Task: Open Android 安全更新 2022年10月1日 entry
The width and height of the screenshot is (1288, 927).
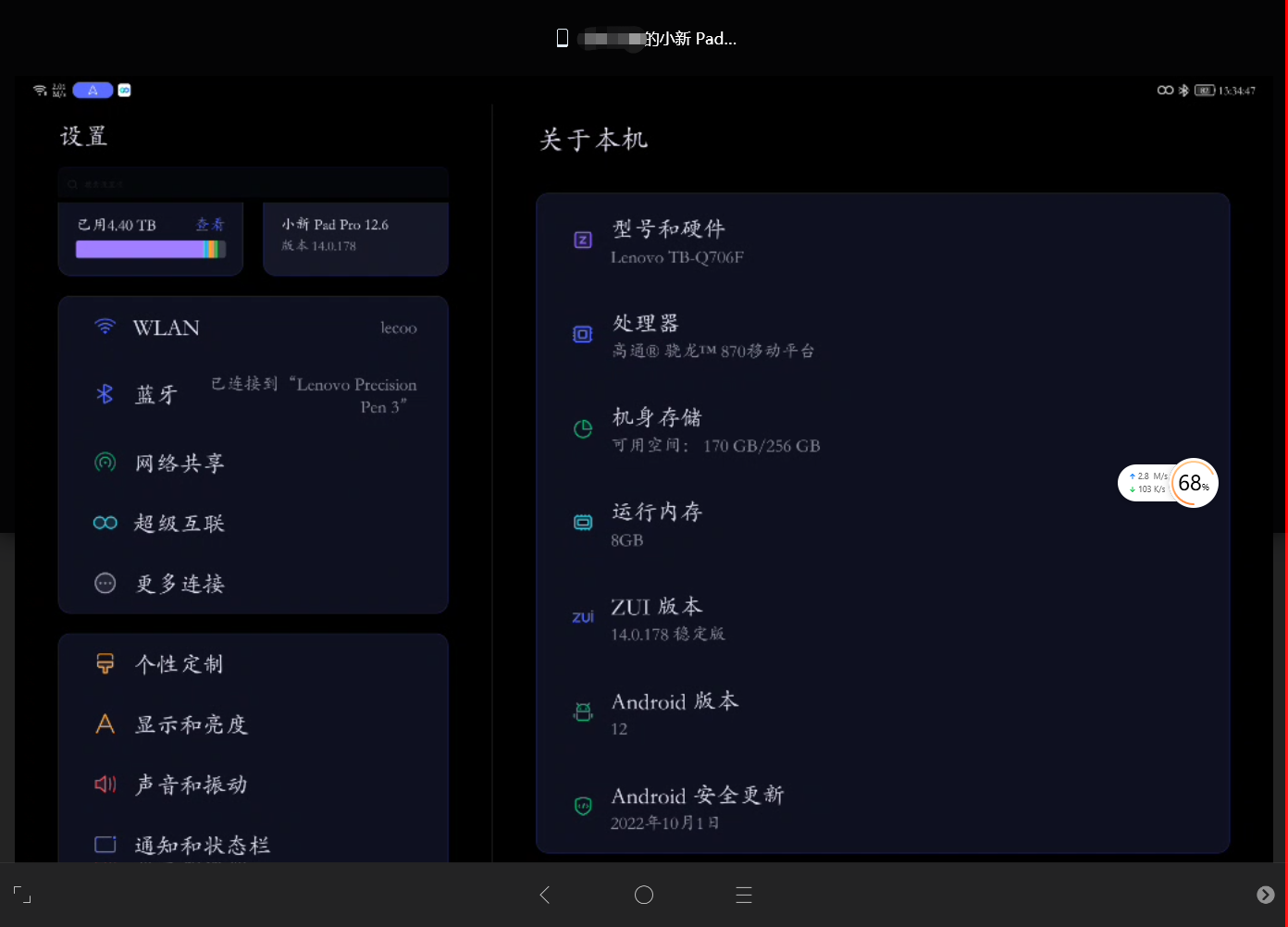Action: coord(883,806)
